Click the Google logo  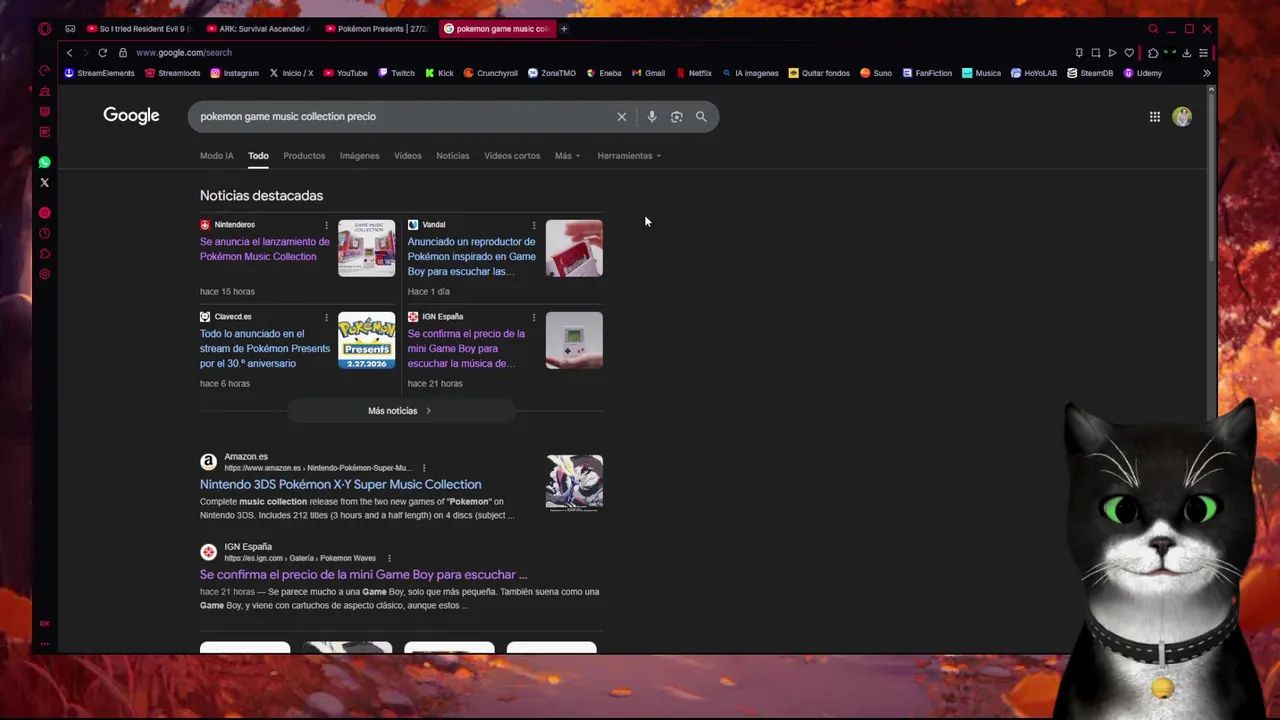[131, 116]
